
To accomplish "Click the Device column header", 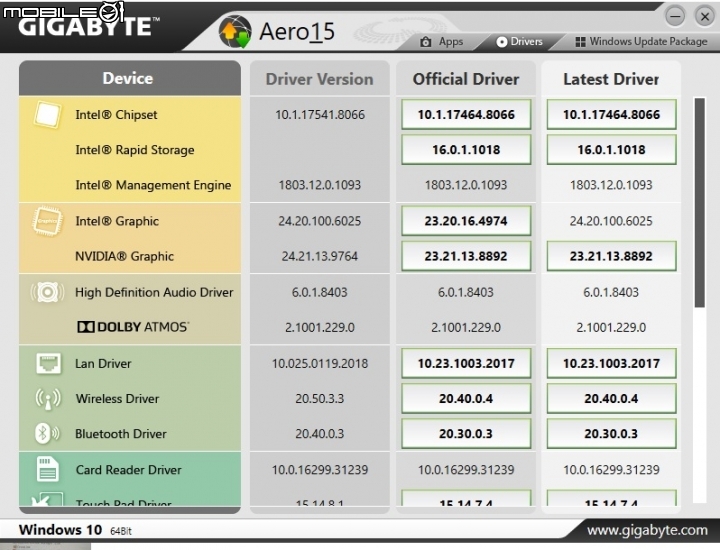I will [129, 78].
